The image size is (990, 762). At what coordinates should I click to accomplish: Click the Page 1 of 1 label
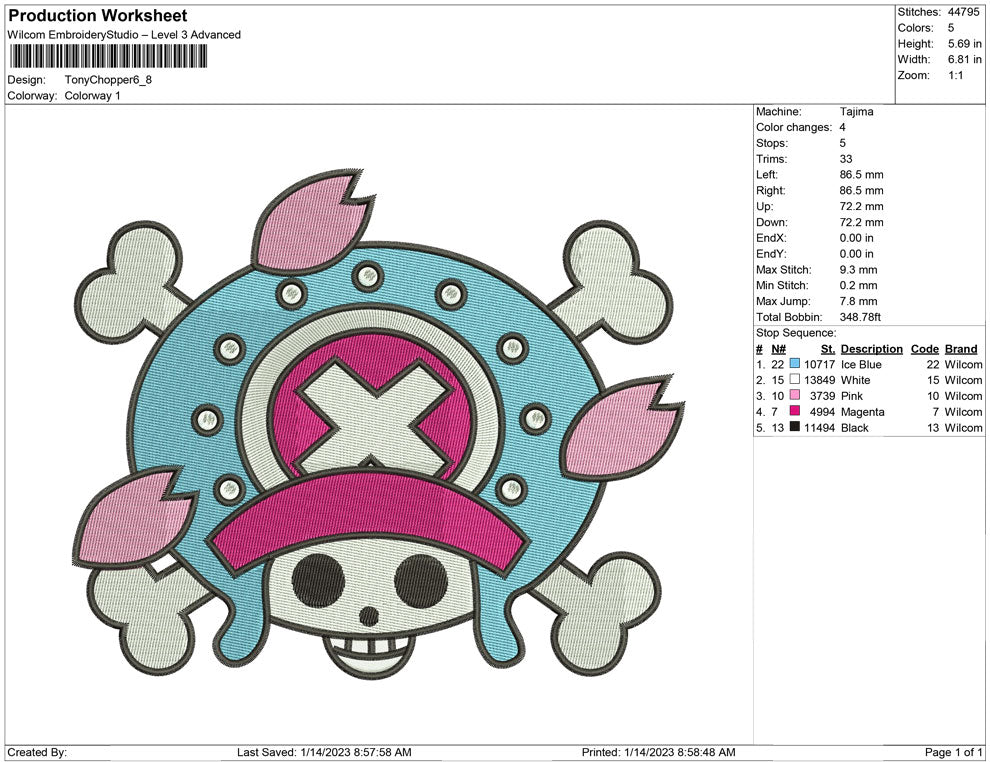tap(953, 750)
